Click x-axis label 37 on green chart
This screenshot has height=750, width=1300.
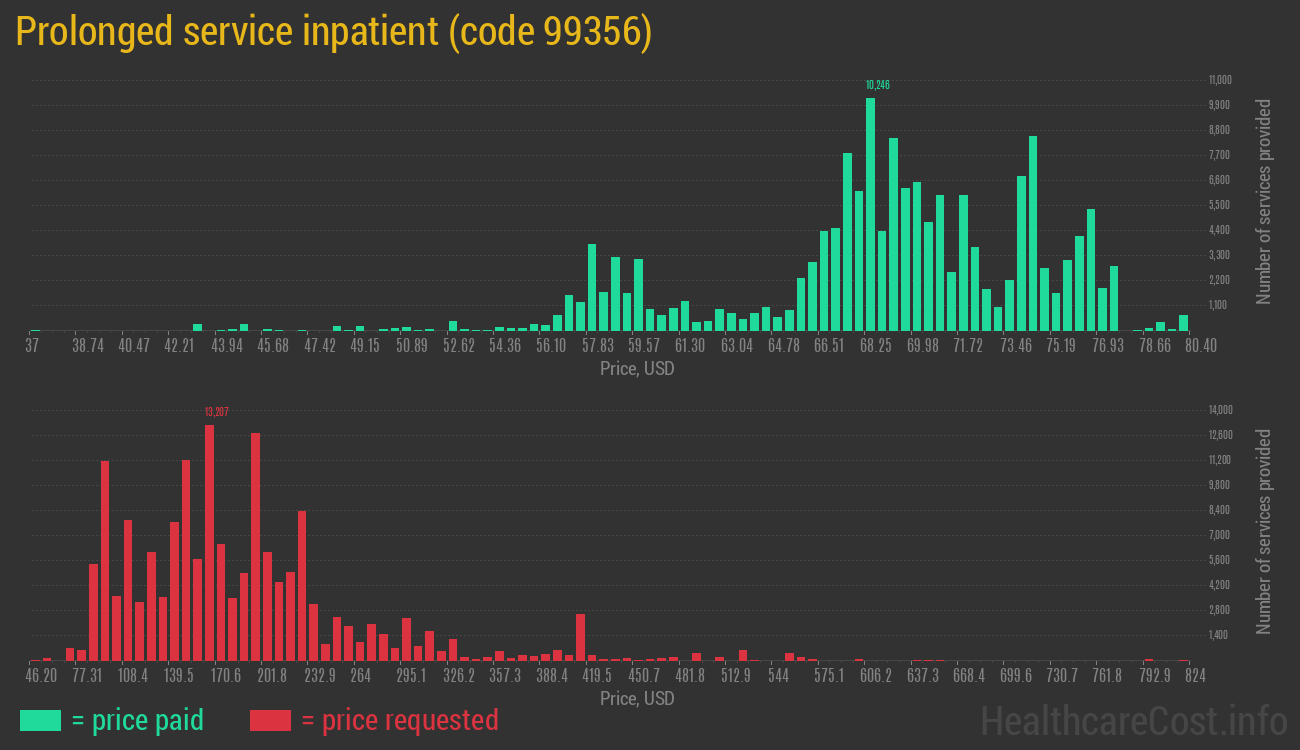click(x=32, y=345)
